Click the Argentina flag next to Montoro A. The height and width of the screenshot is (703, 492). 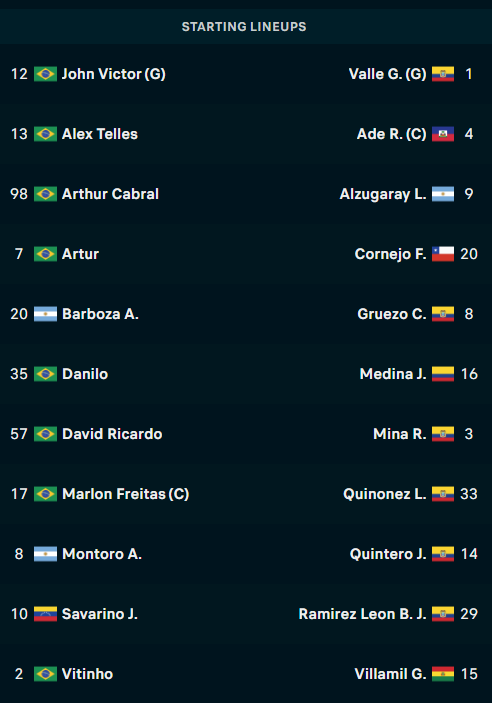pyautogui.click(x=45, y=554)
